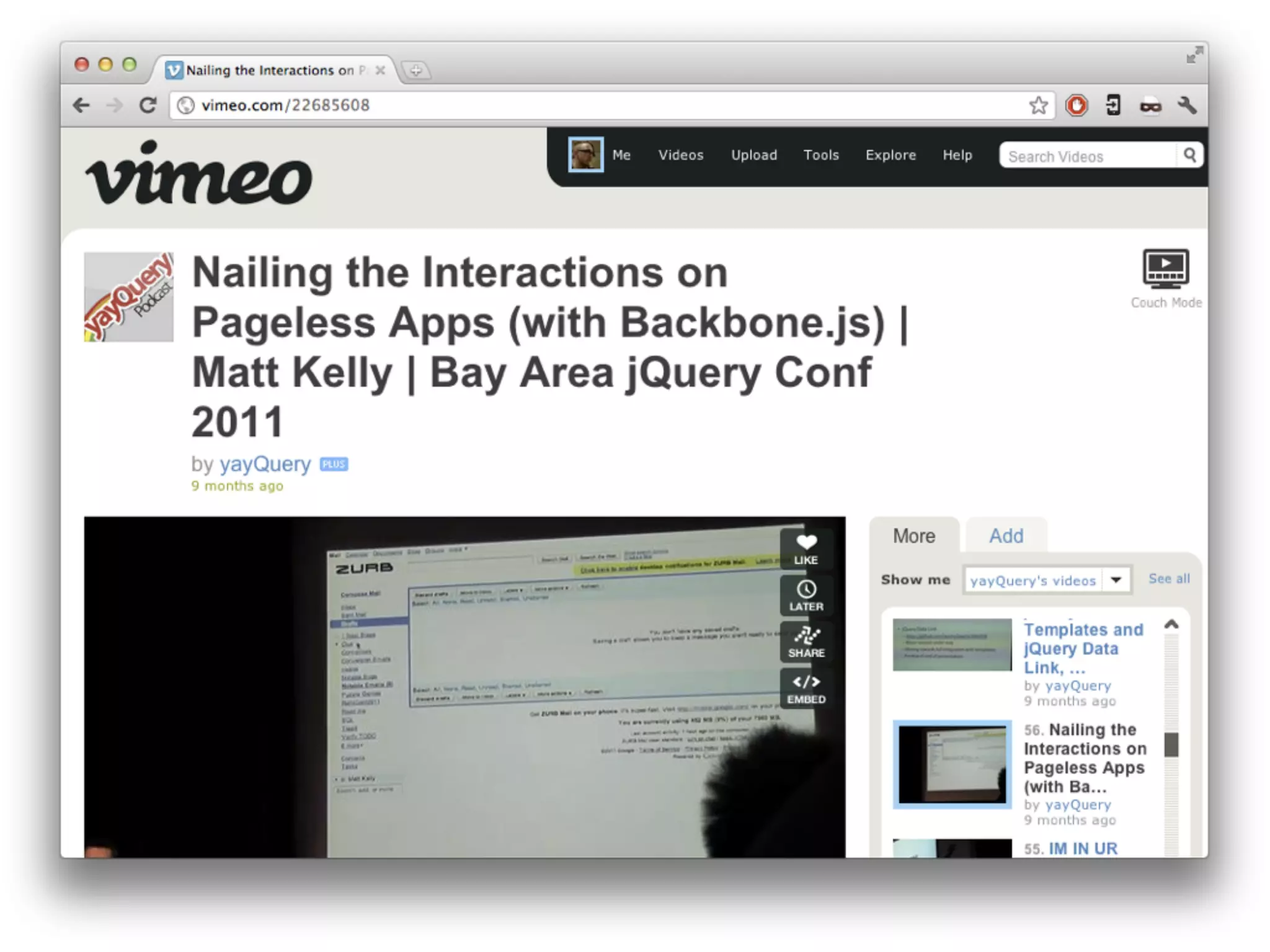Open the Explore menu
The width and height of the screenshot is (1270, 952).
click(x=890, y=155)
